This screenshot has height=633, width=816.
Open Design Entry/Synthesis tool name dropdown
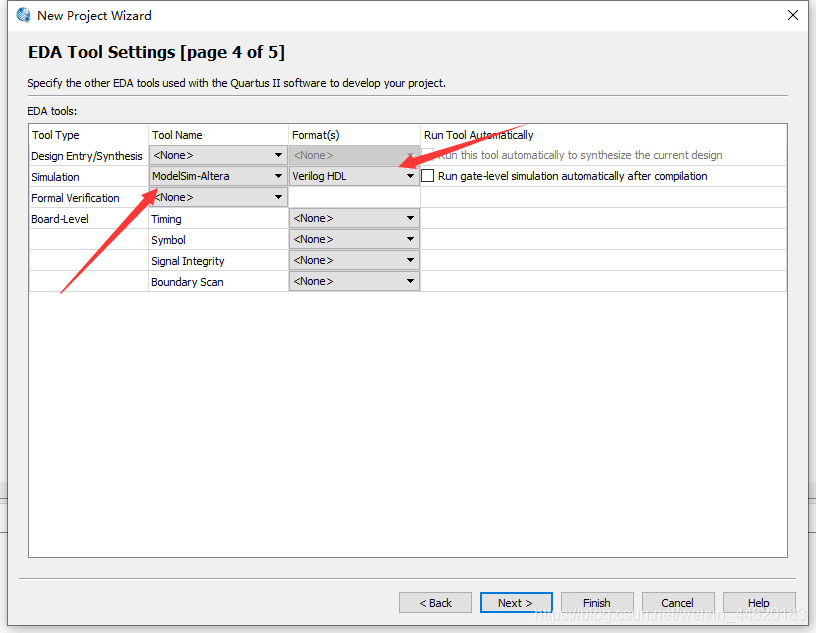click(x=218, y=155)
